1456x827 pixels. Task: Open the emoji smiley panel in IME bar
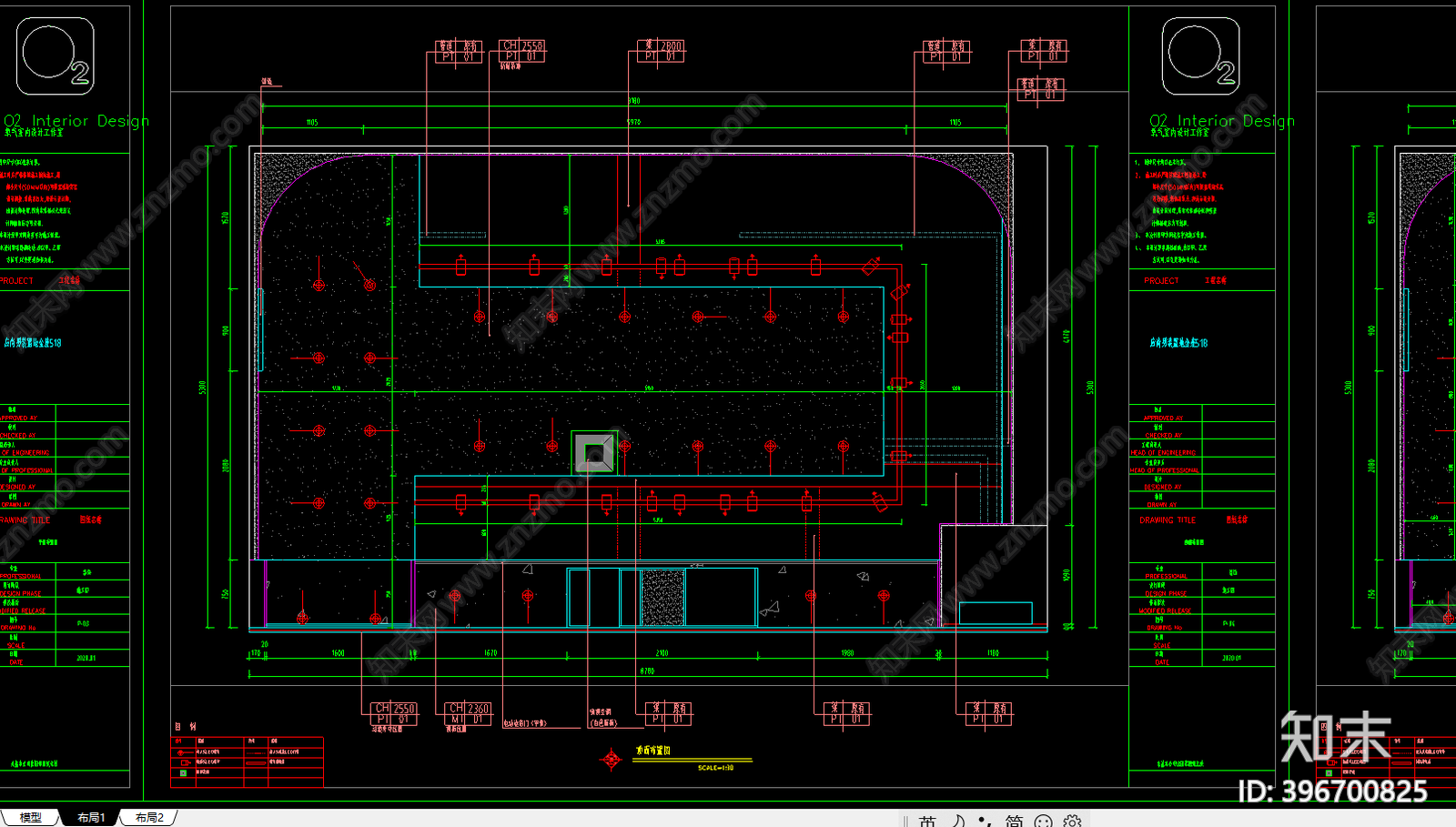pos(1044,822)
